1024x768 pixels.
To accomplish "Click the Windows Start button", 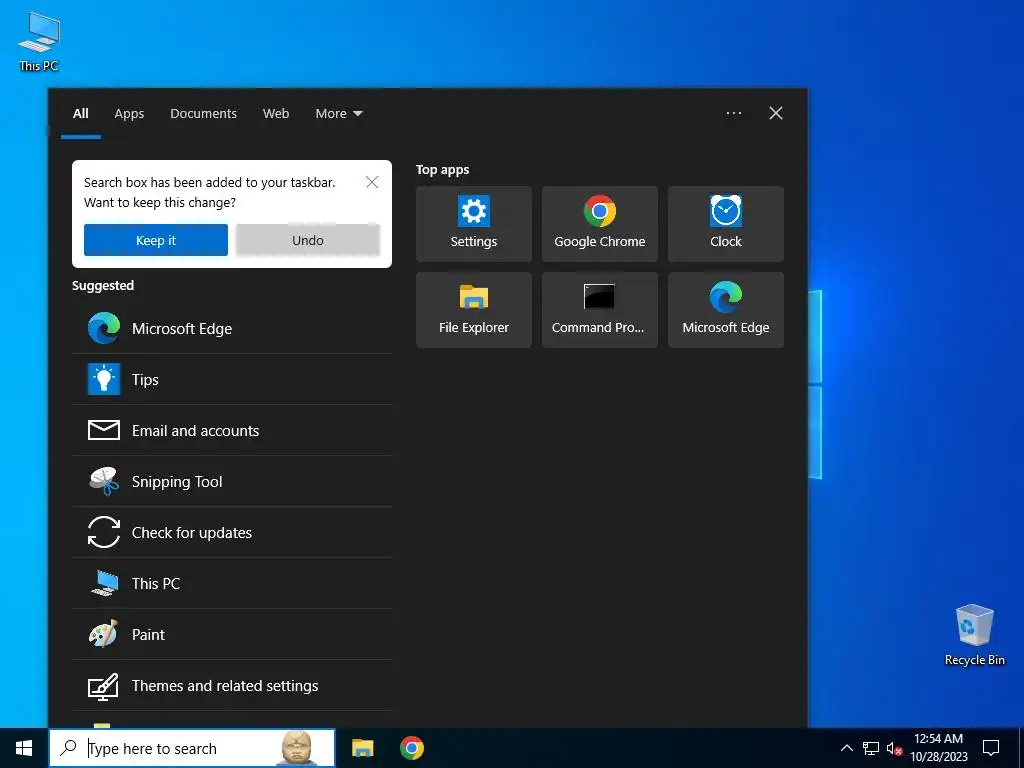I will pyautogui.click(x=24, y=748).
